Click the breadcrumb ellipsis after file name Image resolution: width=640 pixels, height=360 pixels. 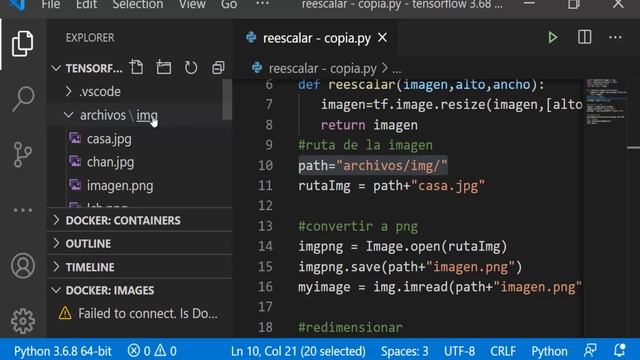coord(397,69)
